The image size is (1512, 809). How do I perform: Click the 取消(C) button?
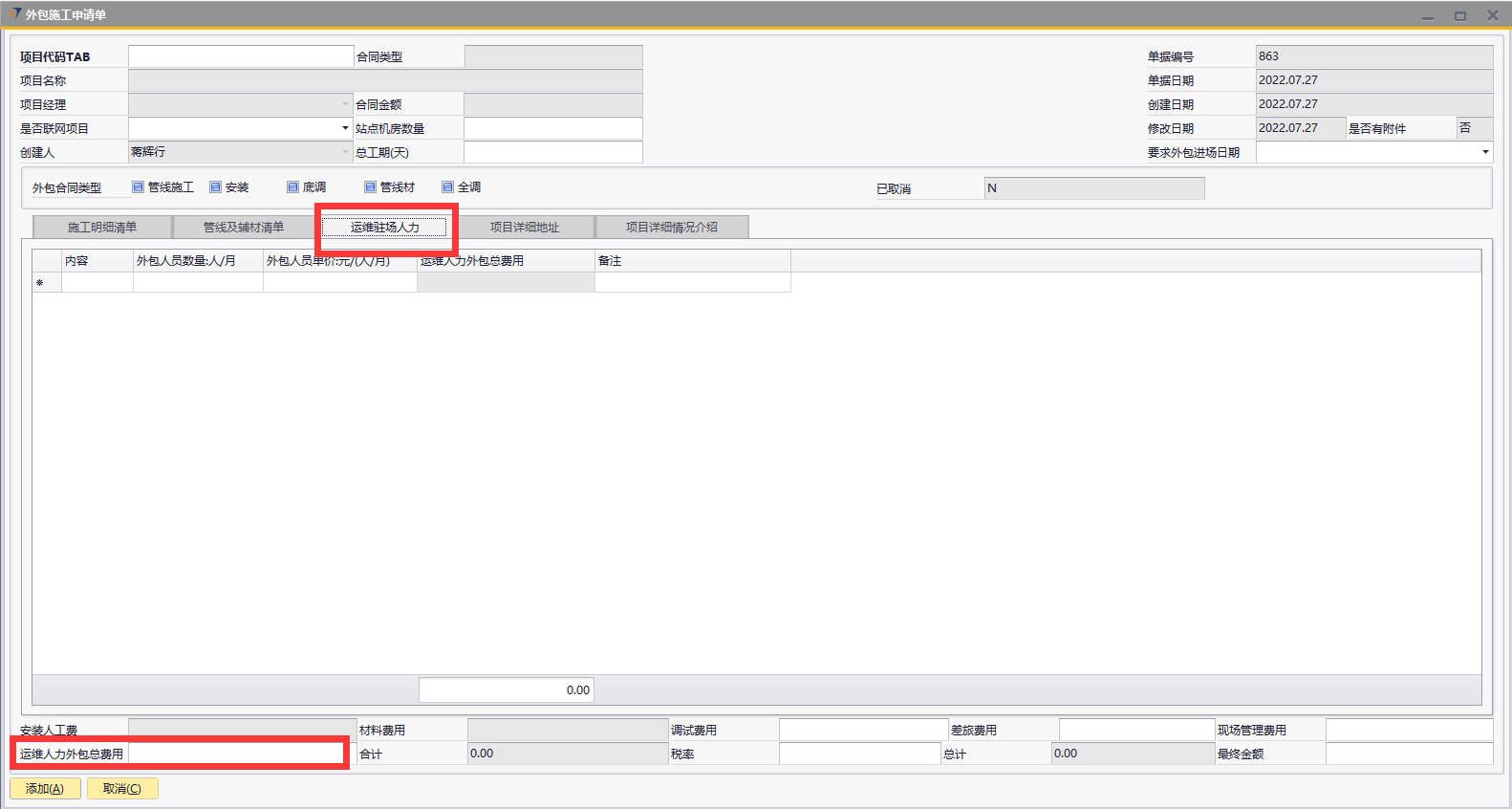coord(122,789)
